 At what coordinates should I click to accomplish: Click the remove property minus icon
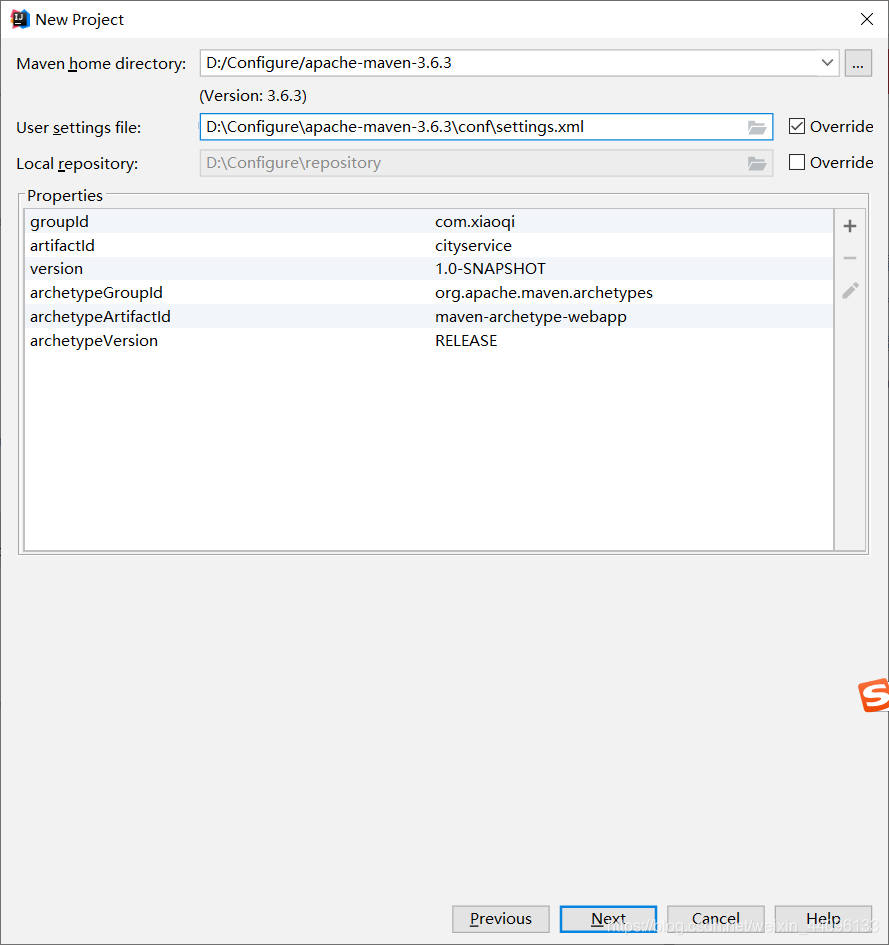point(850,258)
